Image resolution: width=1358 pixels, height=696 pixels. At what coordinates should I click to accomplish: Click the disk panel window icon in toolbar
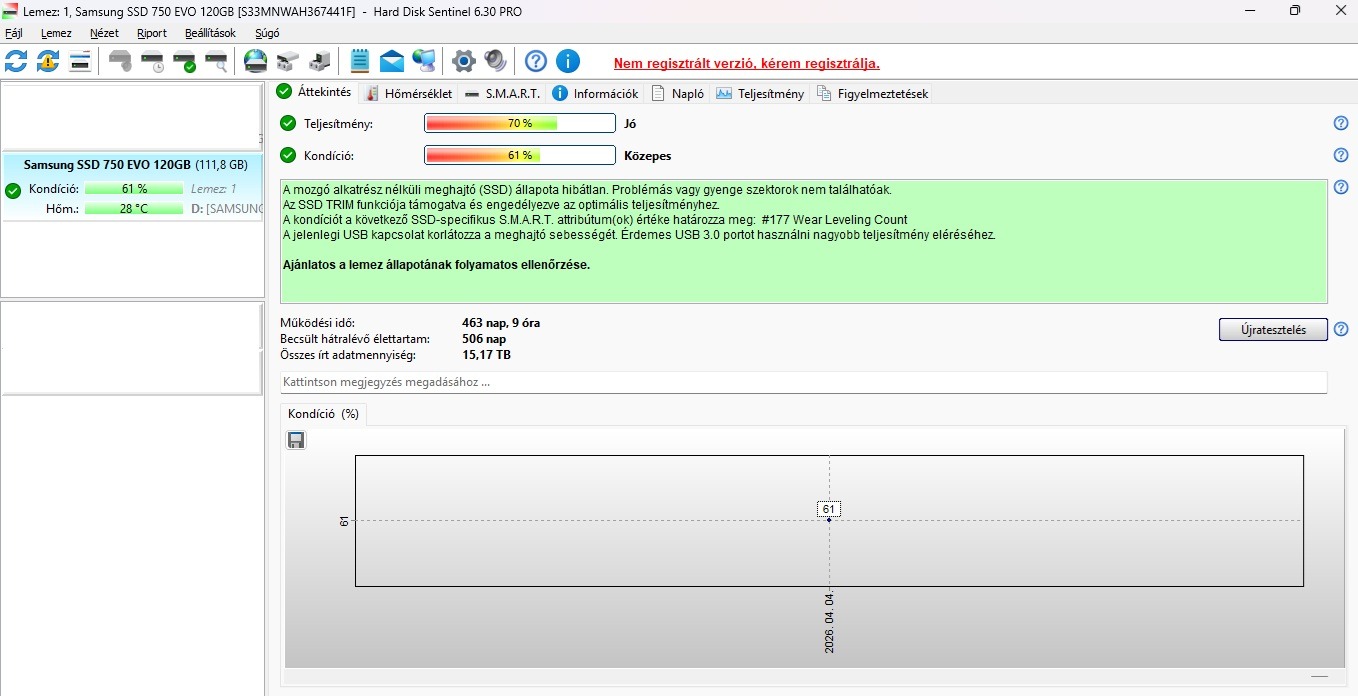pyautogui.click(x=80, y=61)
